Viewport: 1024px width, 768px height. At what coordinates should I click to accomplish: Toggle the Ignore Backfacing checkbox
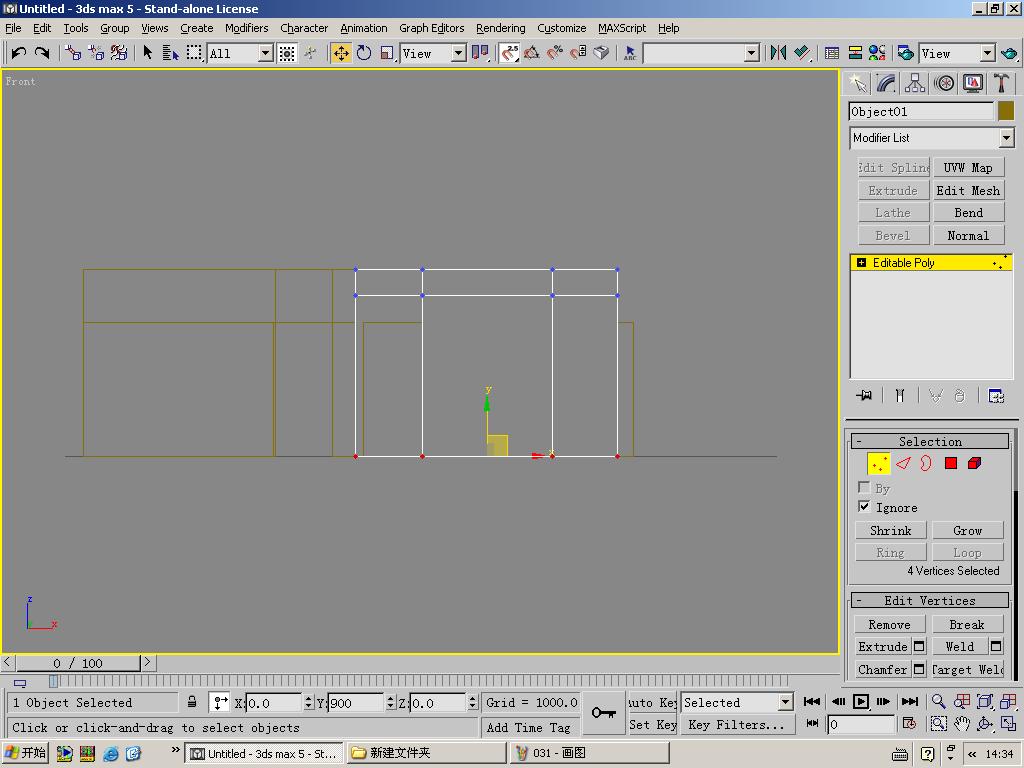[x=864, y=507]
